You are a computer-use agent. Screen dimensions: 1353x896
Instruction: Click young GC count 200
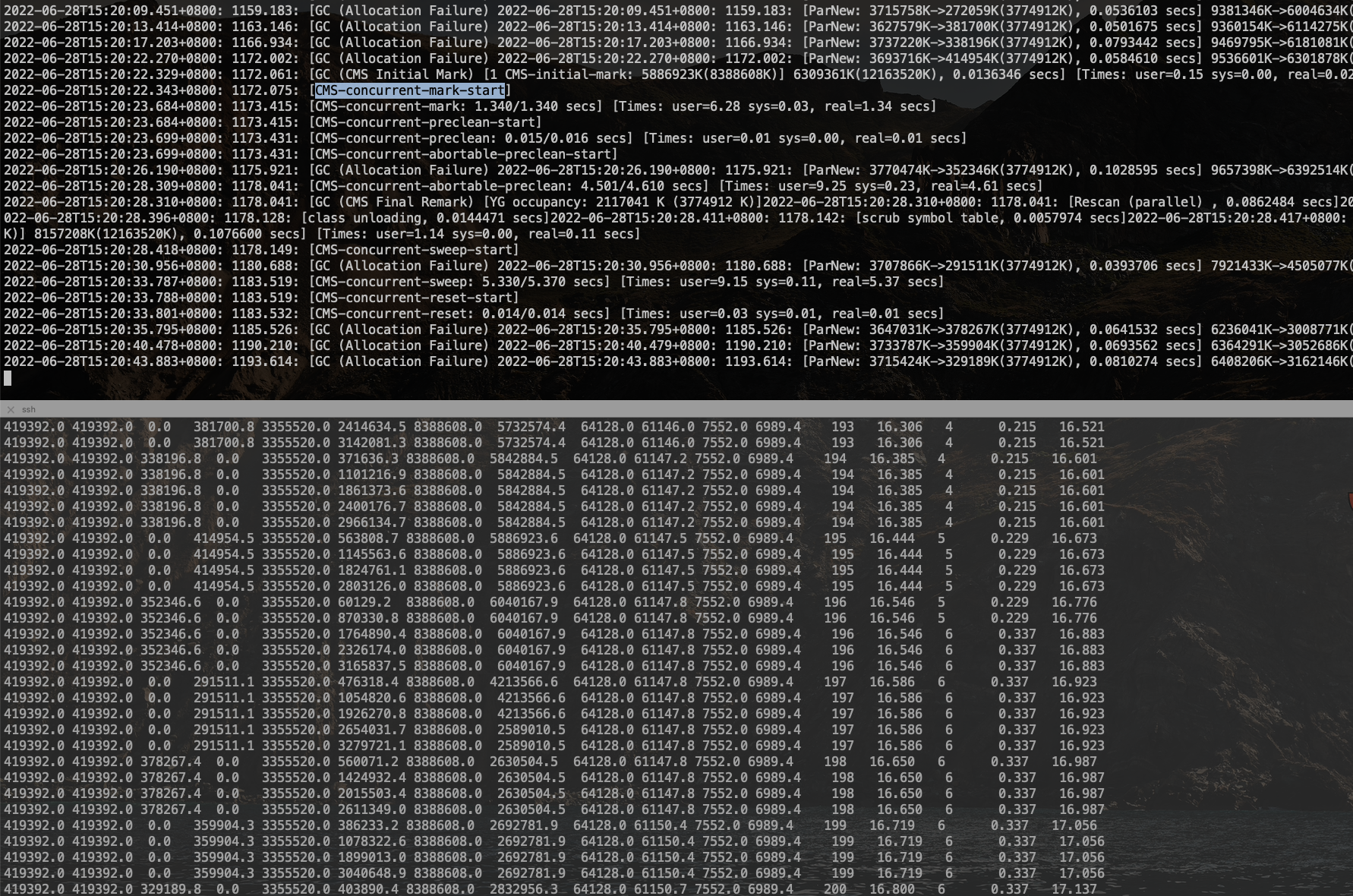(835, 888)
